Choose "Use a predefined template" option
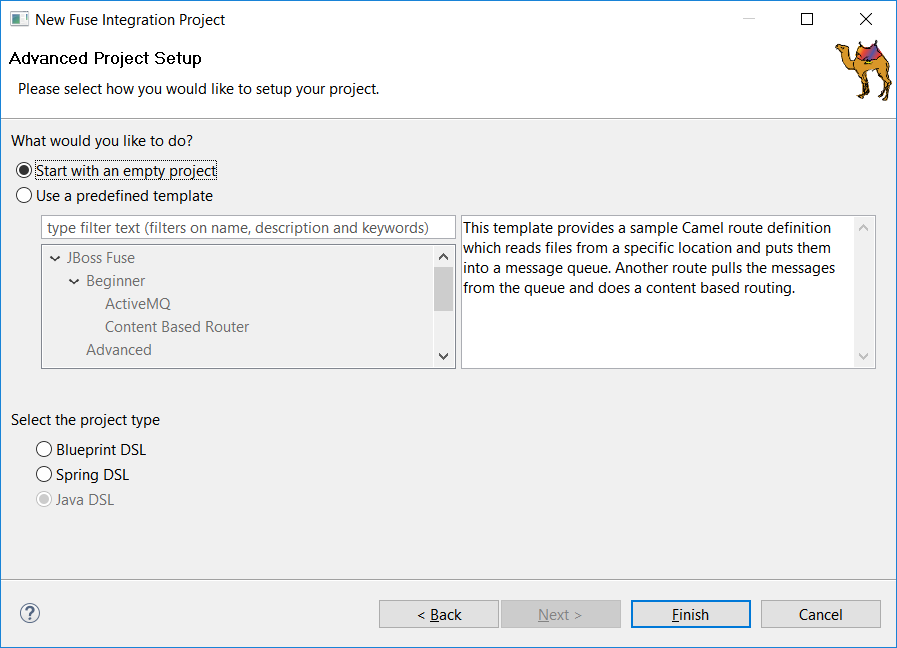This screenshot has height=648, width=897. 24,196
